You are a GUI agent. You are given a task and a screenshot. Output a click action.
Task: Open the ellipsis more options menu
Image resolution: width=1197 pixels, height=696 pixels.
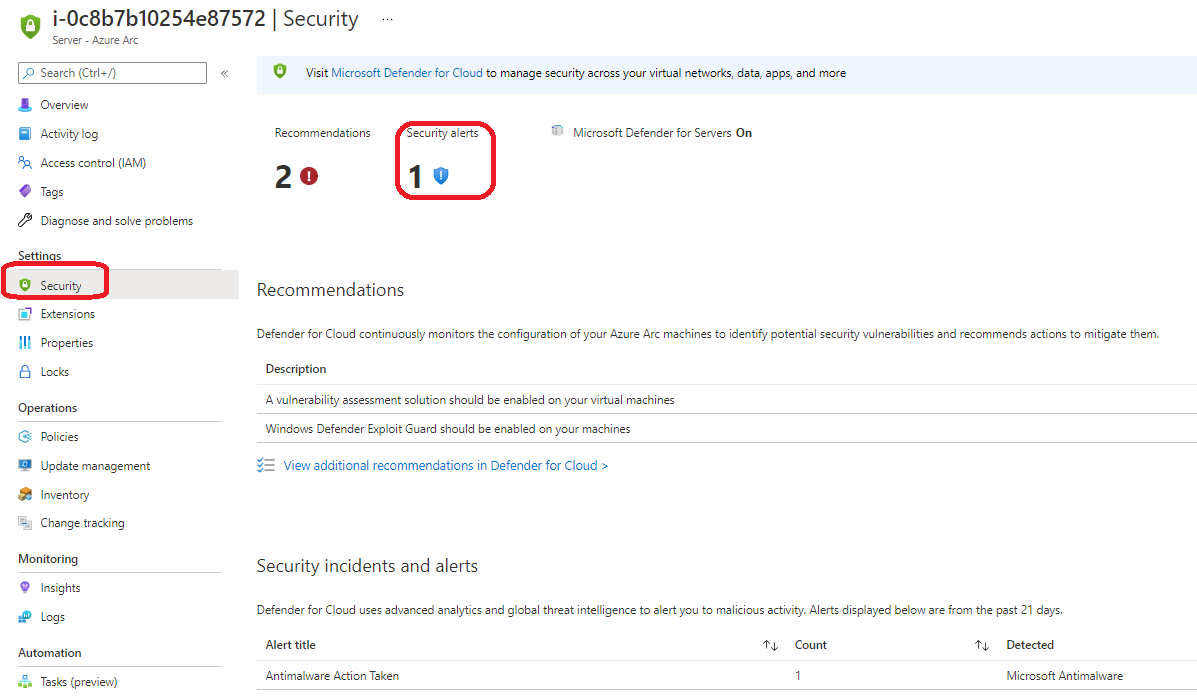(387, 19)
